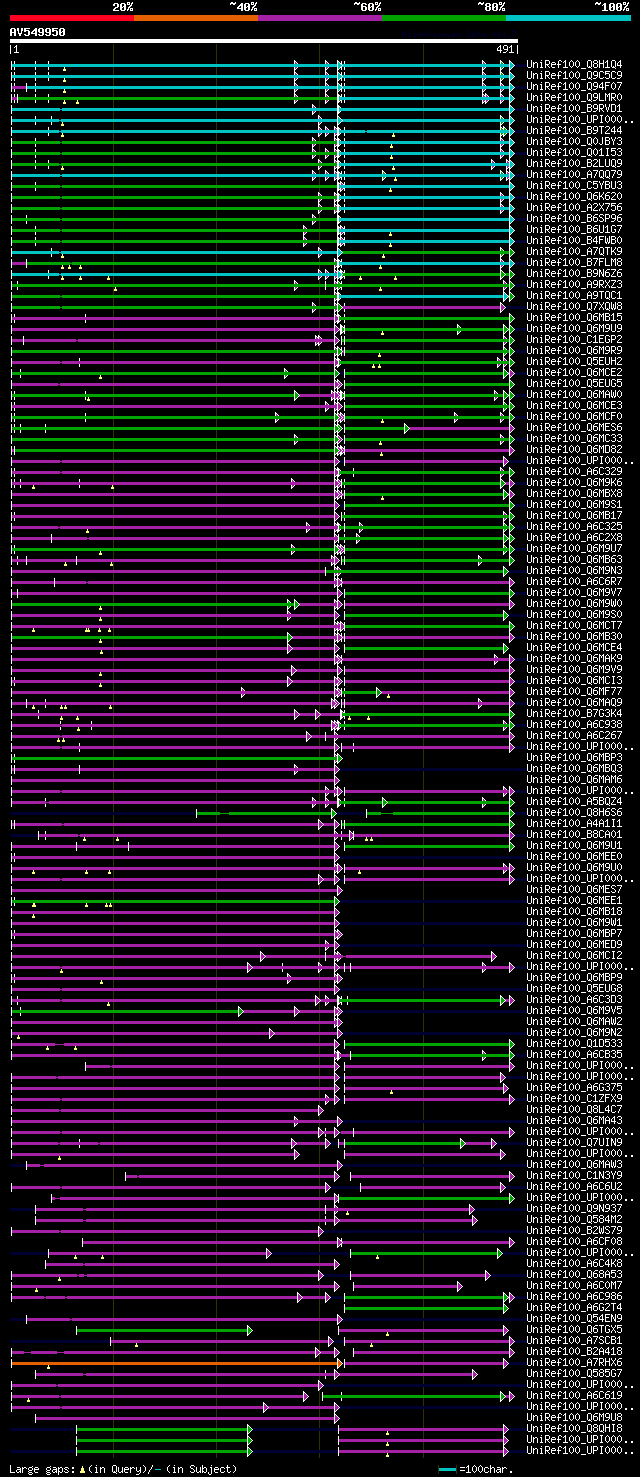Click on UniRef100_A6C3D3
This screenshot has height=1477, width=640.
[x=574, y=999]
